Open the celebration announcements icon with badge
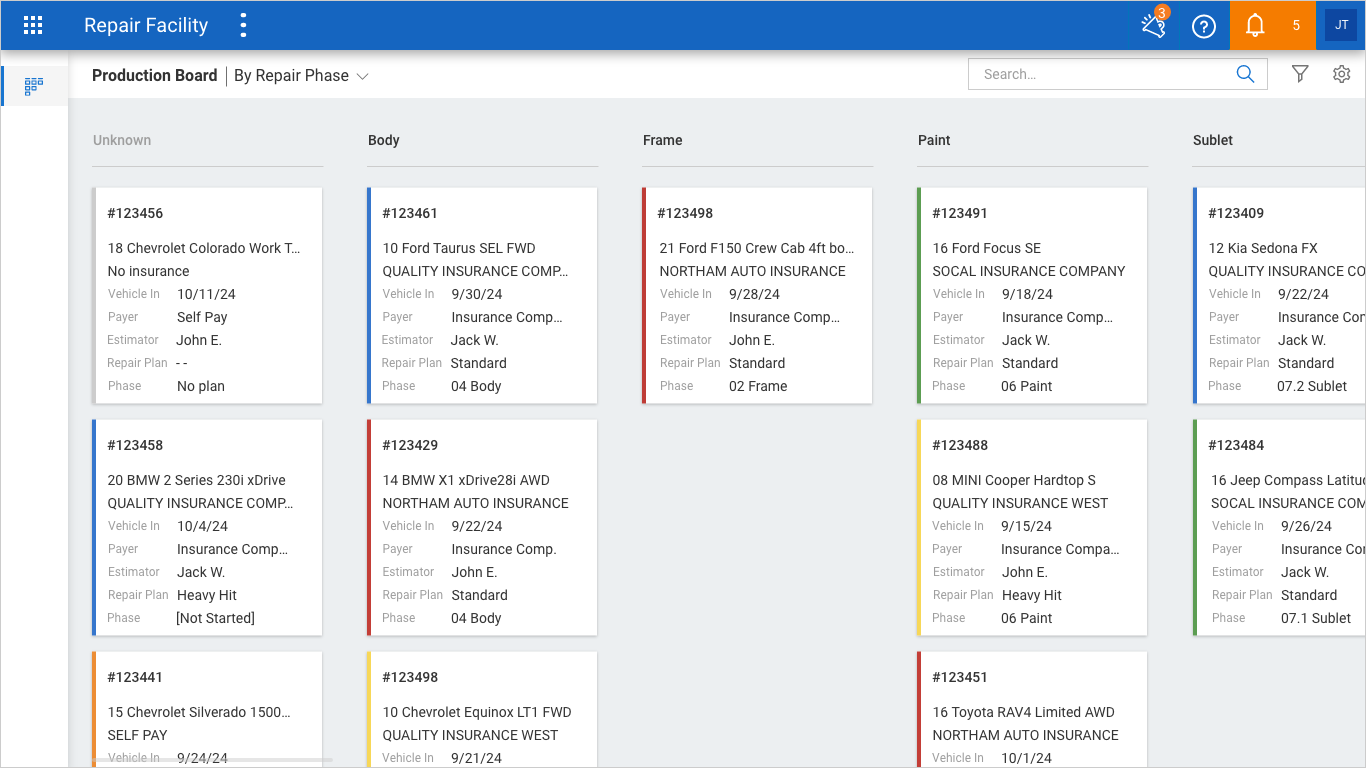 (1154, 26)
